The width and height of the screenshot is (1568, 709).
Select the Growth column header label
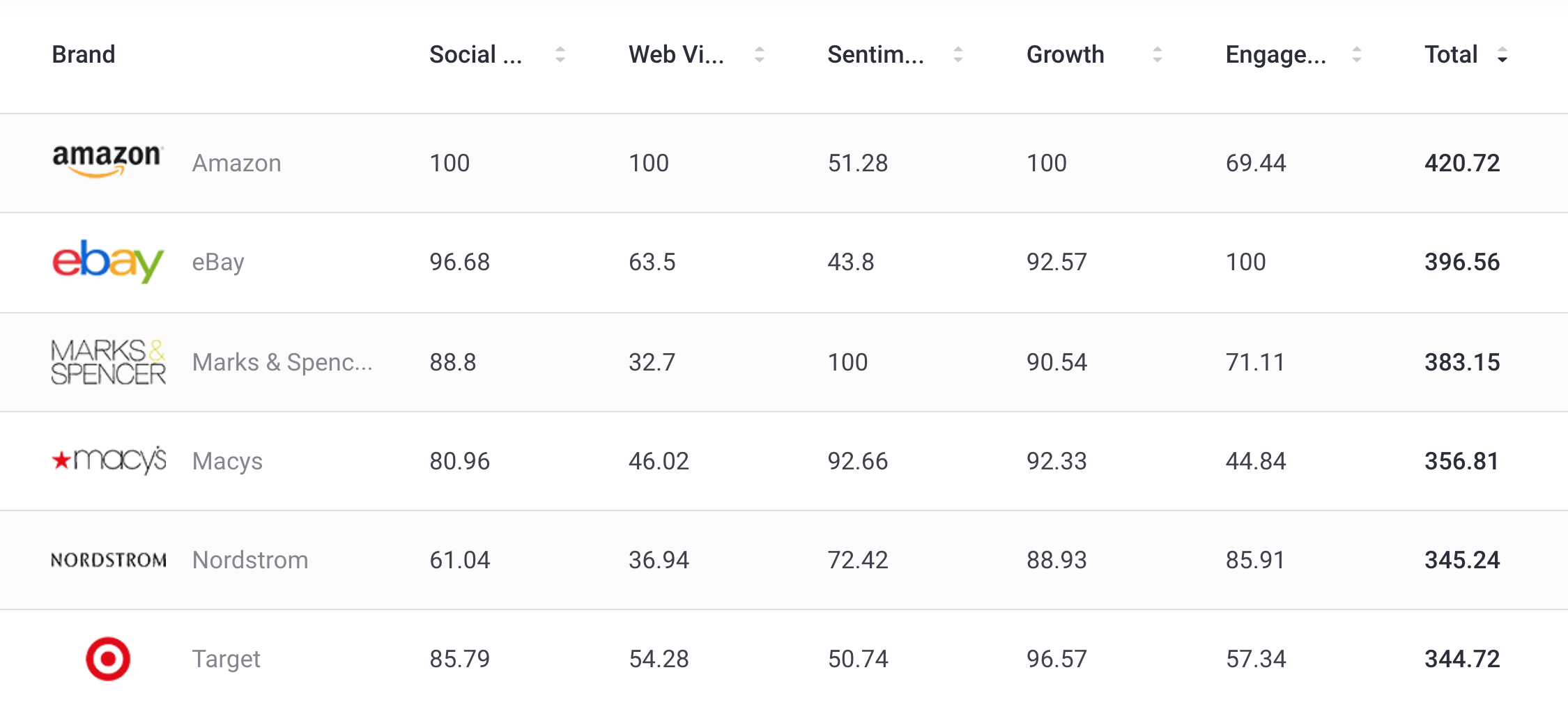point(1065,54)
